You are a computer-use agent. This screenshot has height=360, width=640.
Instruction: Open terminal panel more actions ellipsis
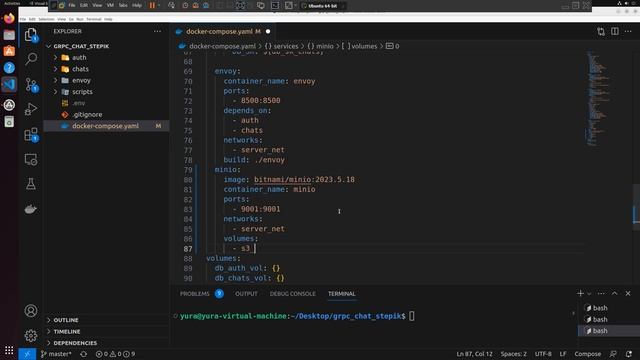pos(601,293)
